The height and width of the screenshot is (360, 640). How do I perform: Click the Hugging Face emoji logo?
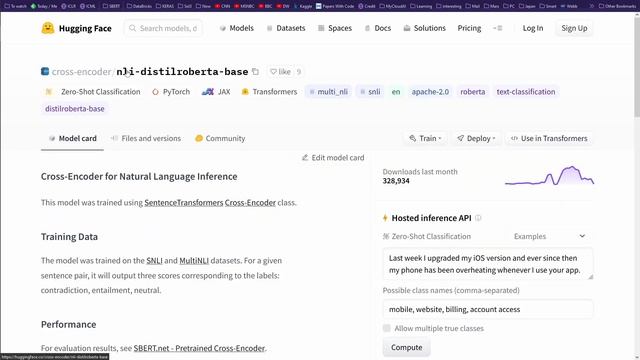[x=48, y=28]
